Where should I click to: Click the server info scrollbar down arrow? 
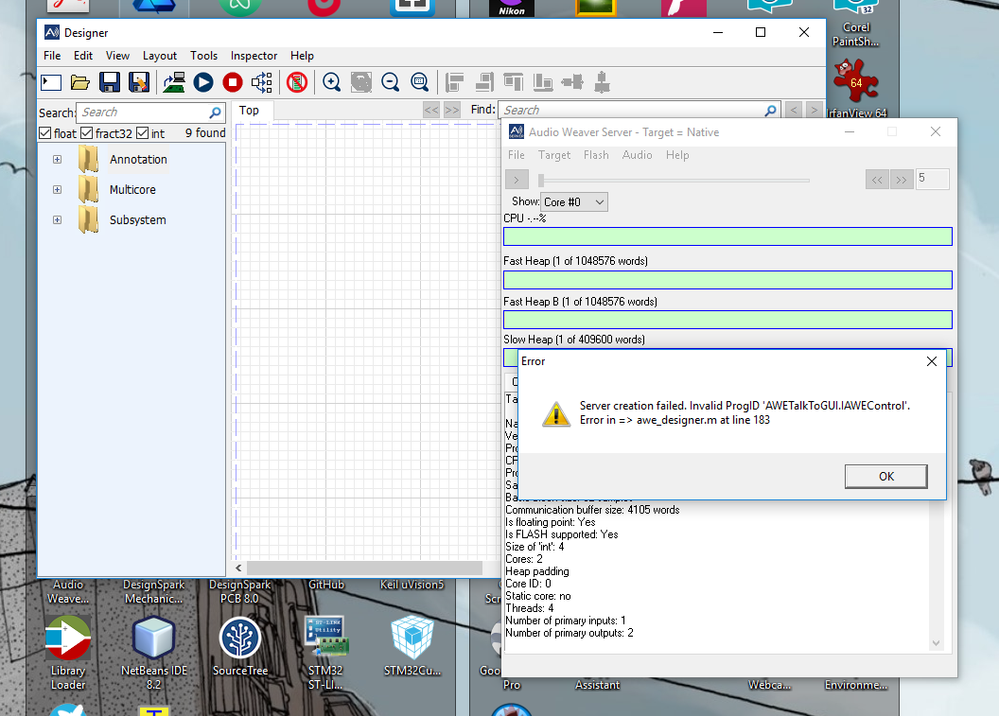[x=936, y=643]
